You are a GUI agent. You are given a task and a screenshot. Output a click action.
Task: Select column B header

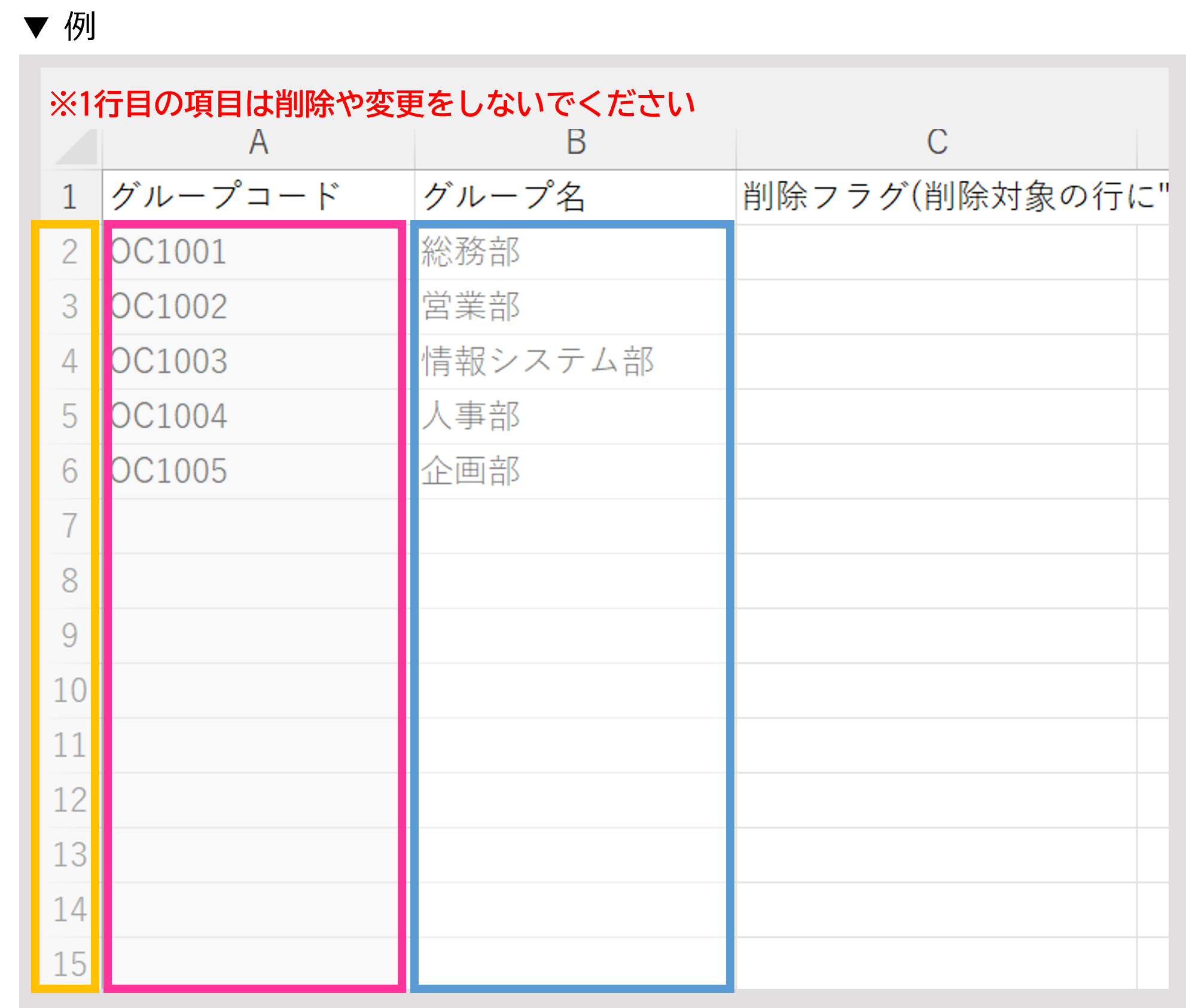point(575,143)
